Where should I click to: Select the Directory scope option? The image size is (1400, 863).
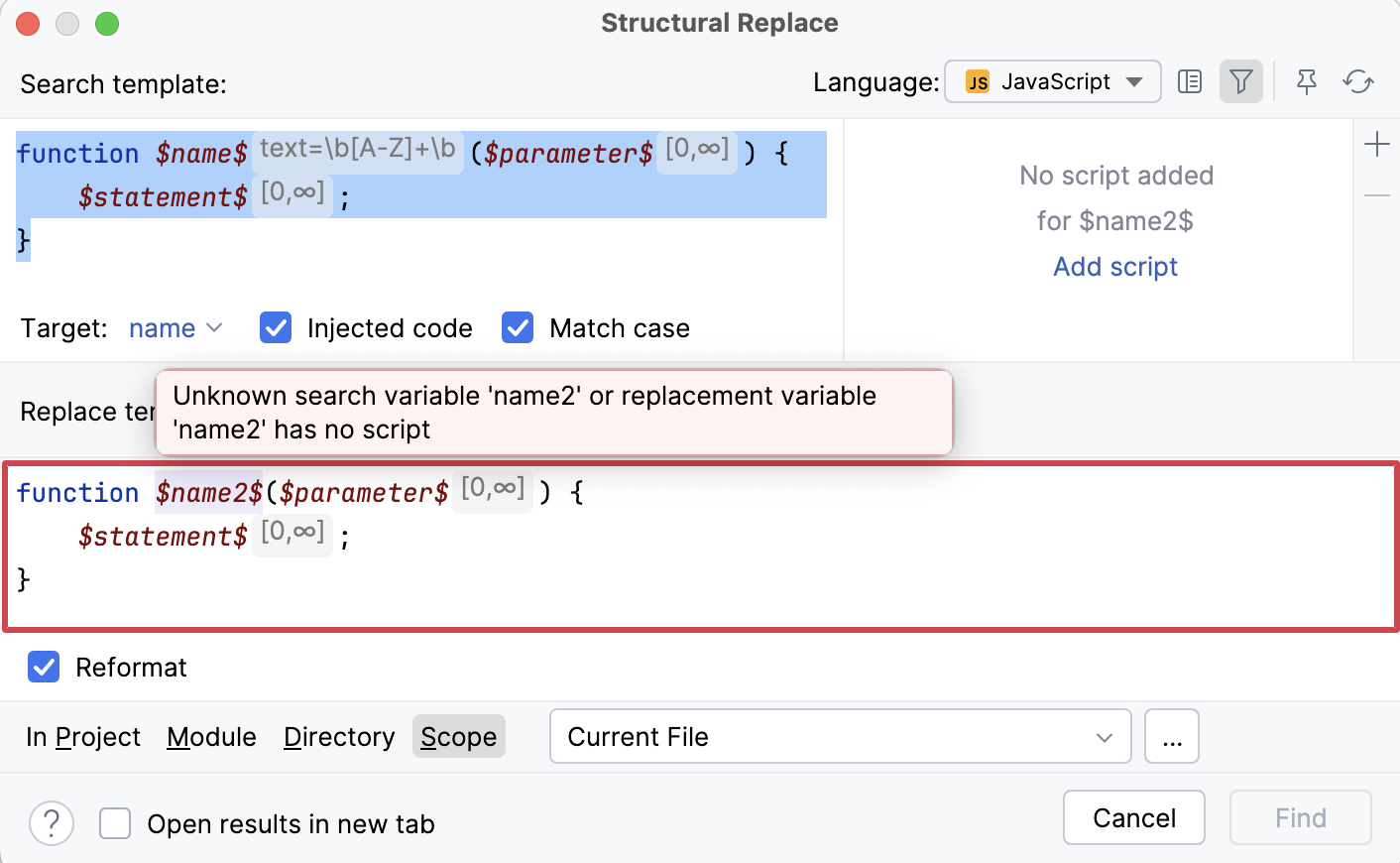point(338,736)
